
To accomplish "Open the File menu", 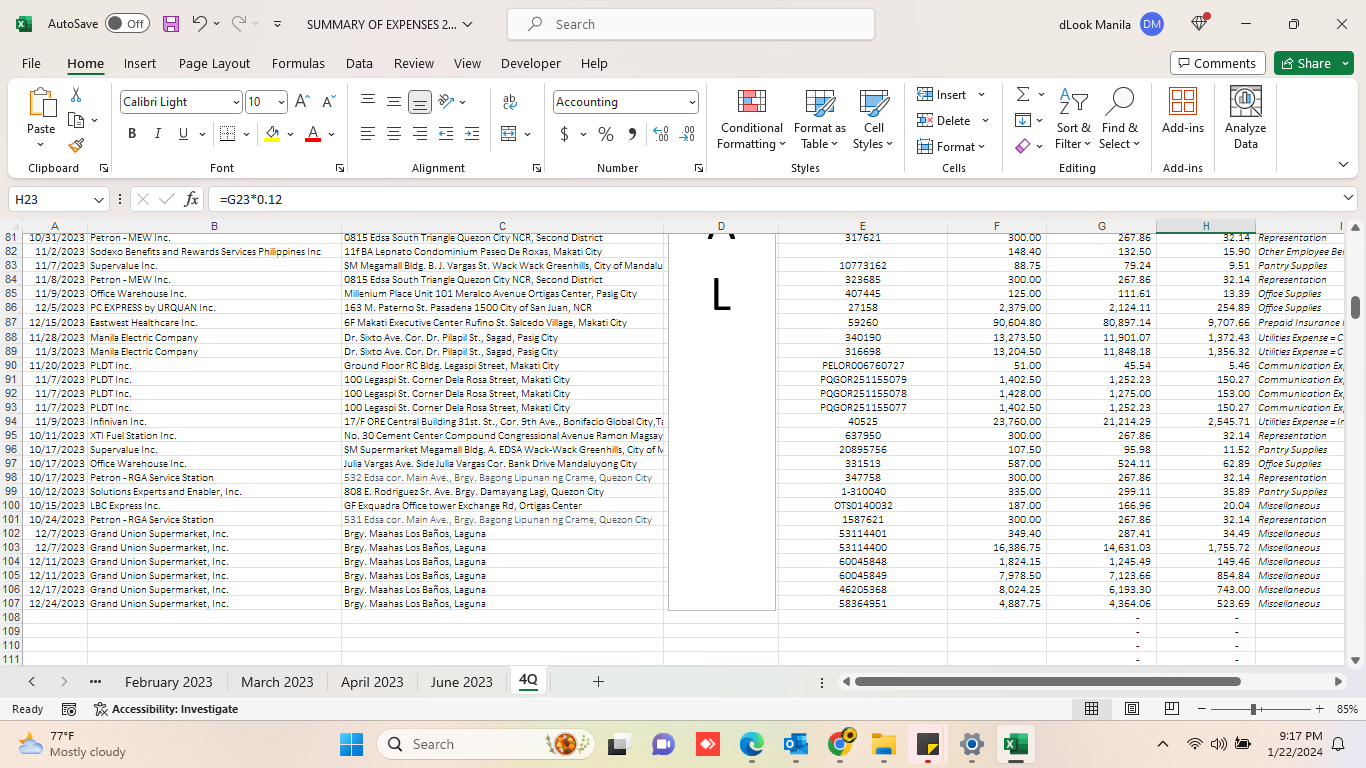I will pos(31,63).
